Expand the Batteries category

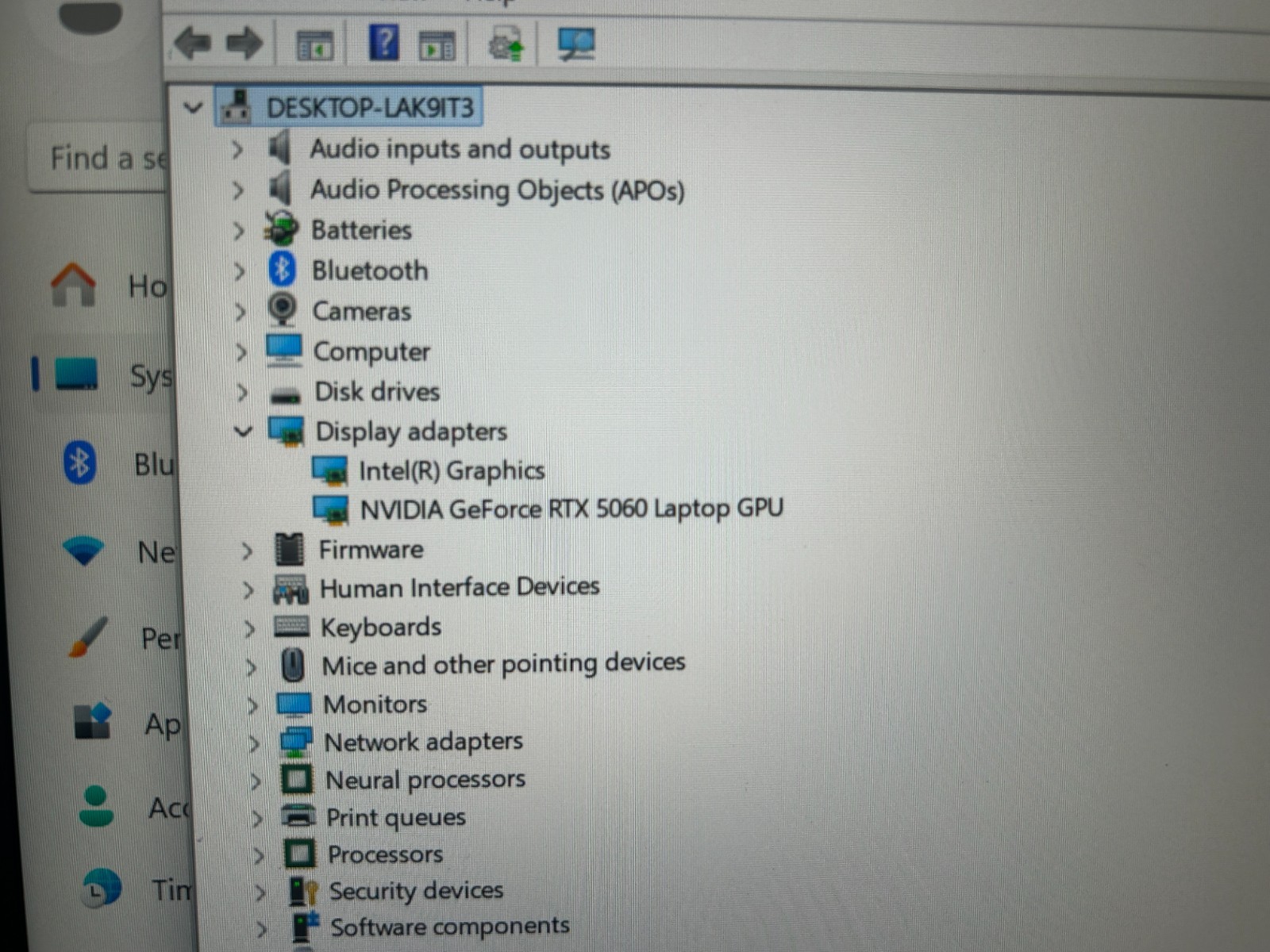coord(238,231)
